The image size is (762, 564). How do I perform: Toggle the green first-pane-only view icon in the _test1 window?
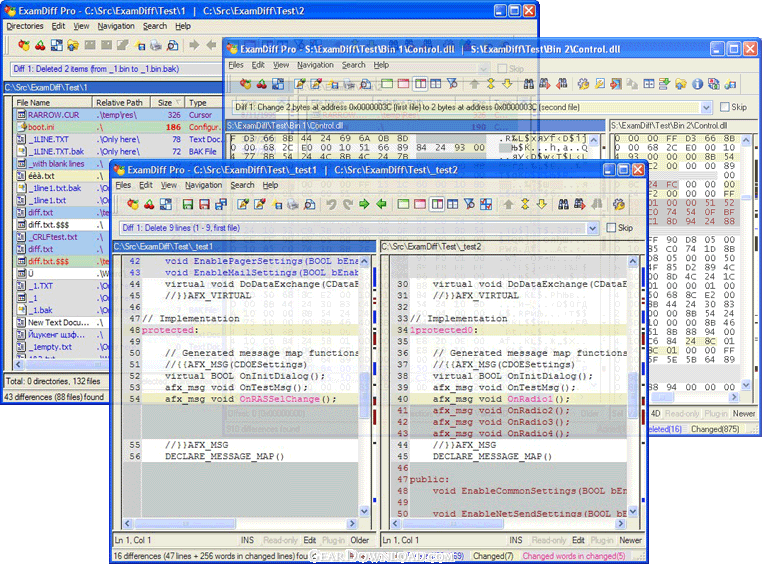pyautogui.click(x=403, y=205)
